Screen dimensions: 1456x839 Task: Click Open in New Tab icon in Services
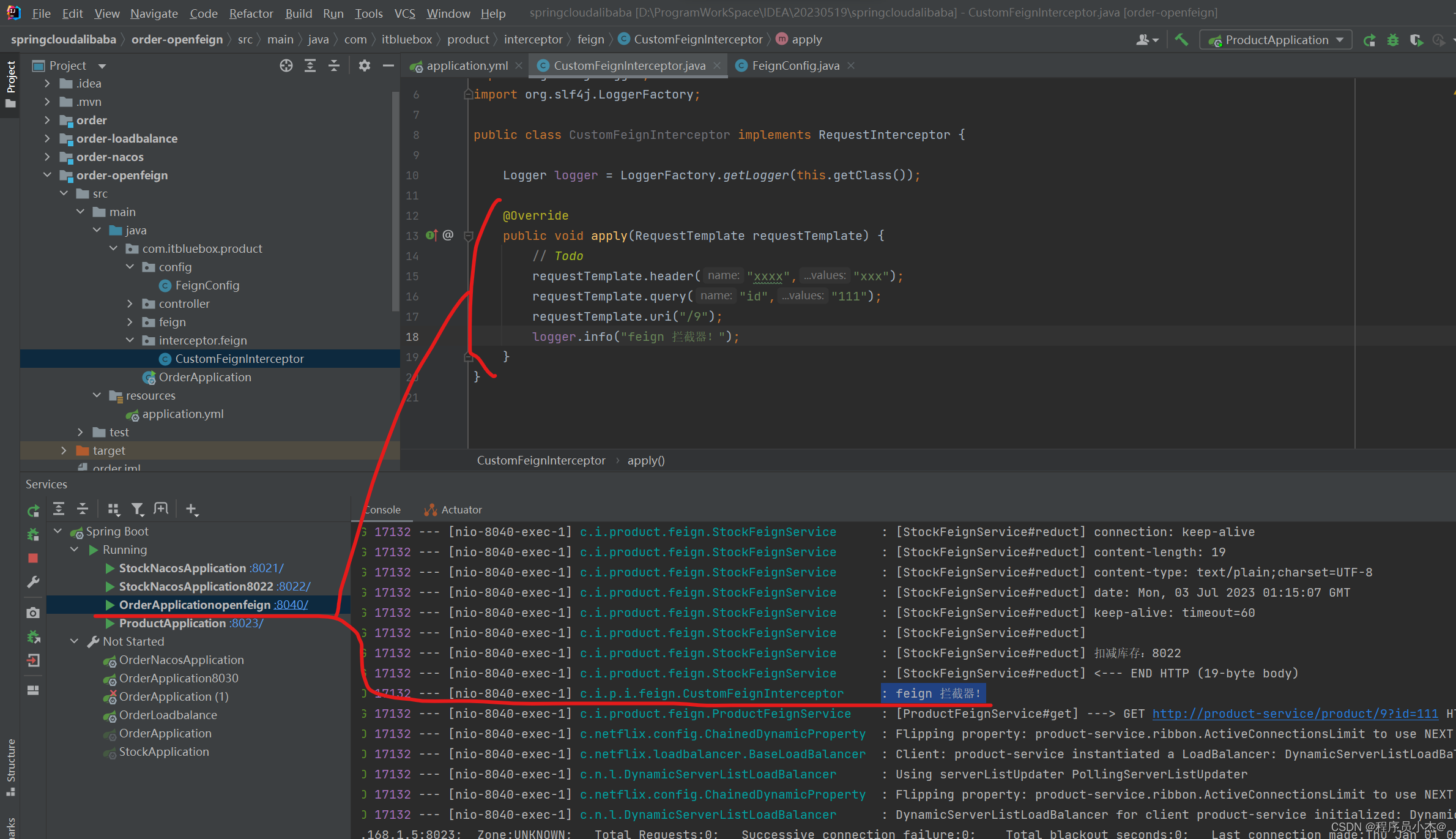[x=161, y=509]
